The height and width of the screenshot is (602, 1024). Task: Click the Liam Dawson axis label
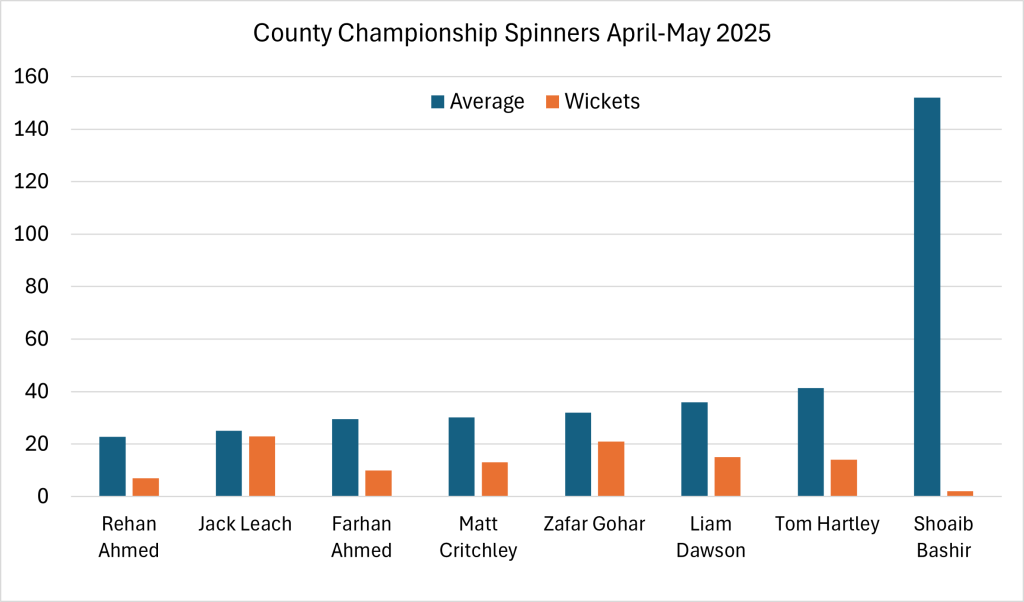(x=711, y=536)
